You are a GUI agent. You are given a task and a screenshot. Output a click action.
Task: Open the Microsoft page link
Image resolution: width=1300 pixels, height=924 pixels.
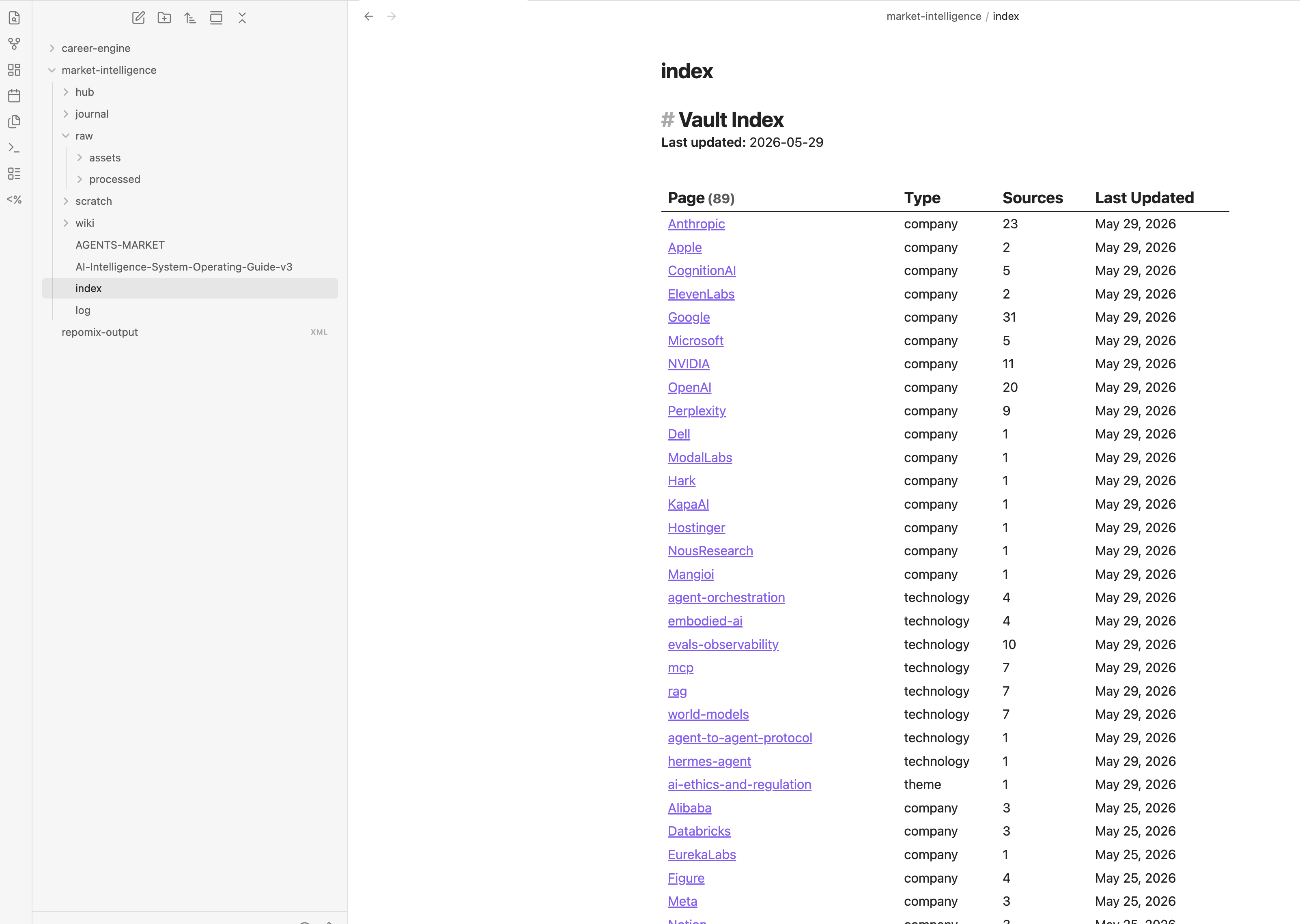click(695, 341)
